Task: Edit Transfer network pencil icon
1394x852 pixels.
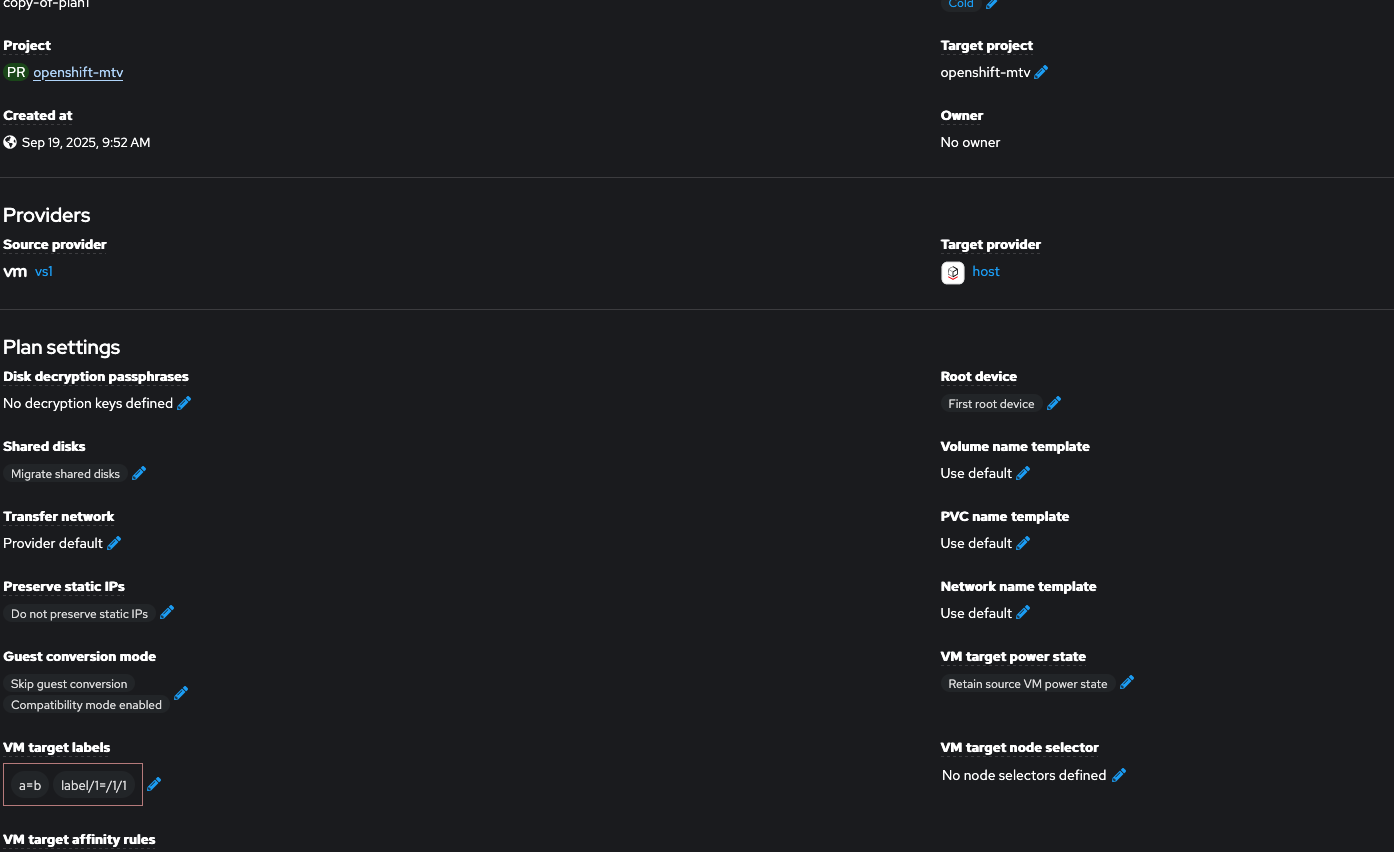Action: coord(114,543)
